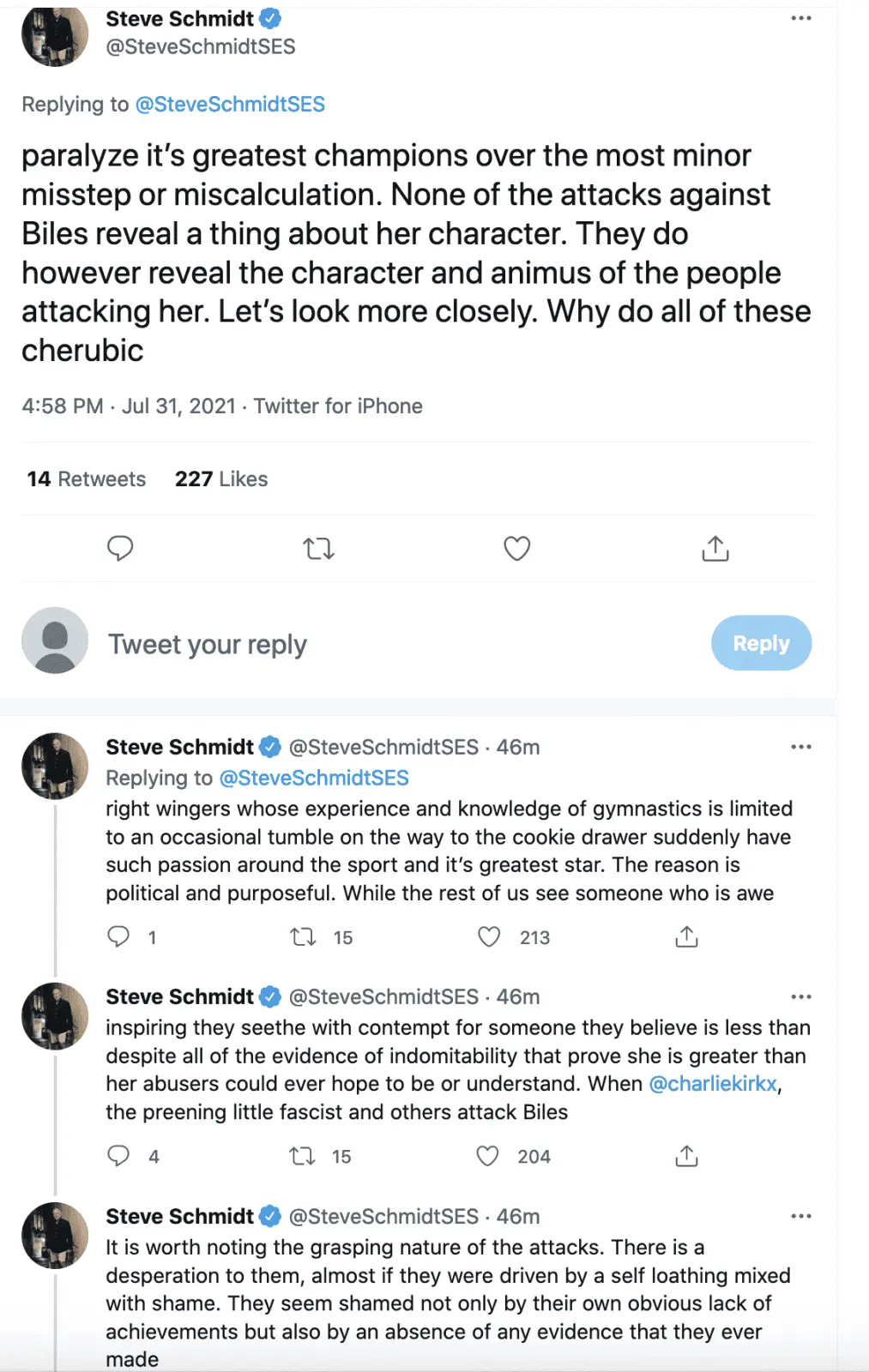This screenshot has height=1372, width=869.
Task: Expand options menu for 'right wingers' reply
Action: [800, 747]
